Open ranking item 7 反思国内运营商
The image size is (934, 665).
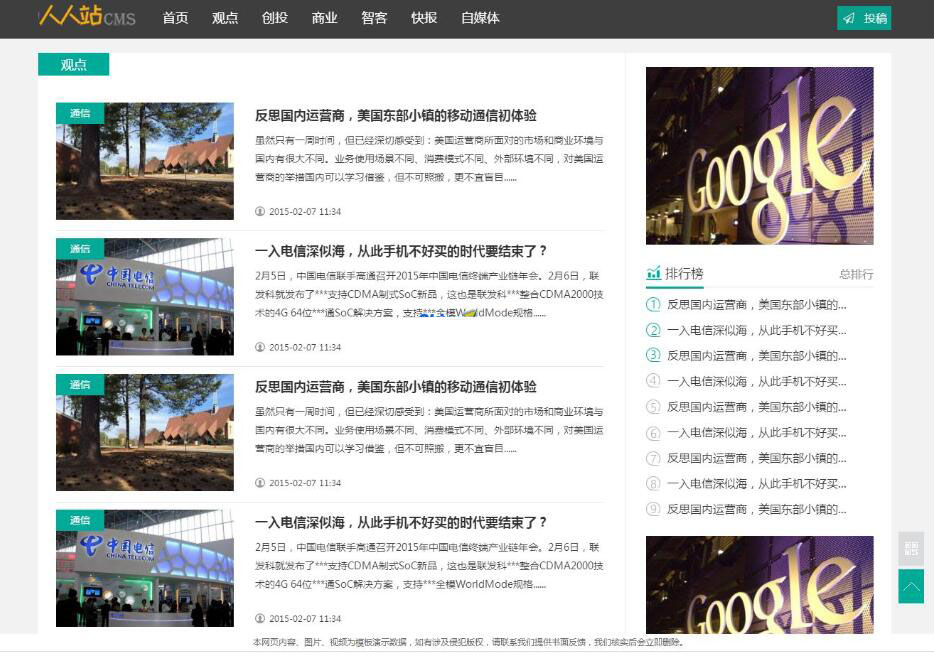point(756,459)
